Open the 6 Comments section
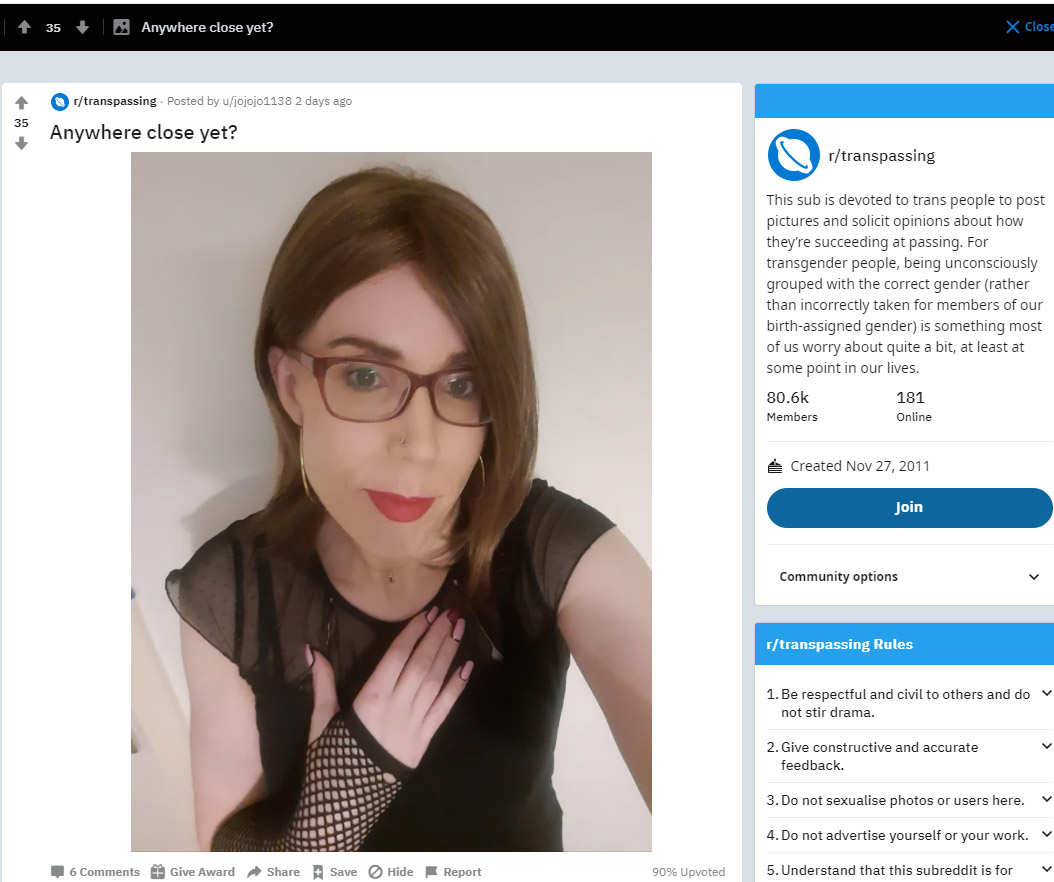Viewport: 1054px width, 882px height. pyautogui.click(x=95, y=871)
